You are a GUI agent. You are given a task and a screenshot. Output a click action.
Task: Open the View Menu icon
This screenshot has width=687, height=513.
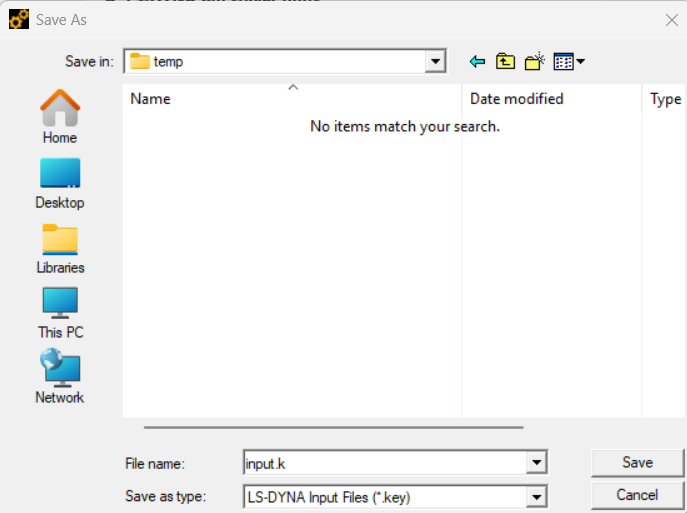(x=568, y=62)
